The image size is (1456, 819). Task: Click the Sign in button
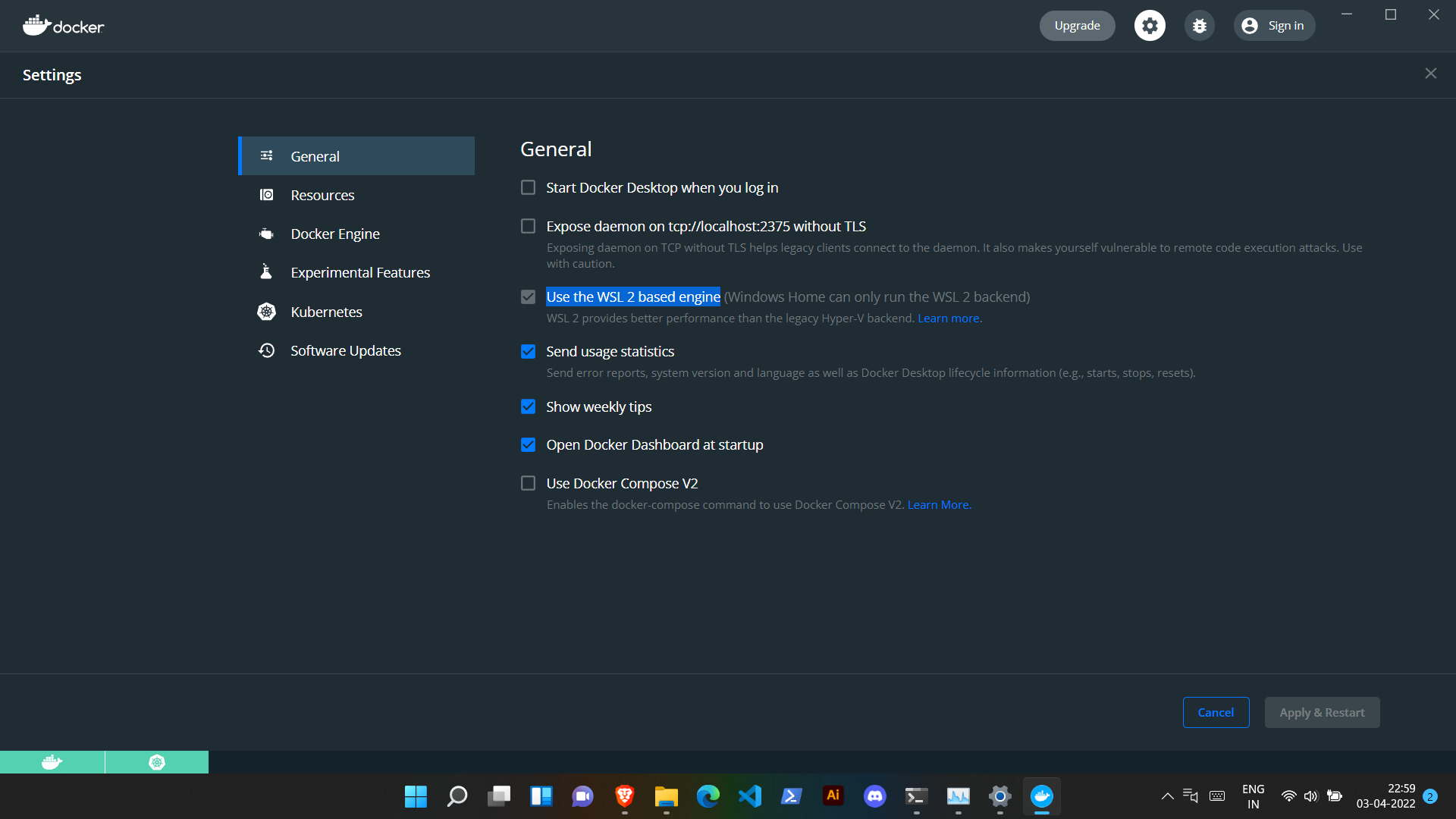(1274, 26)
